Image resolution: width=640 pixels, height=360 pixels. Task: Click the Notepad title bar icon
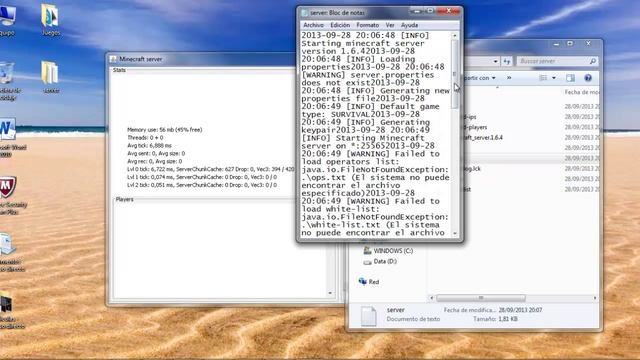pyautogui.click(x=304, y=13)
